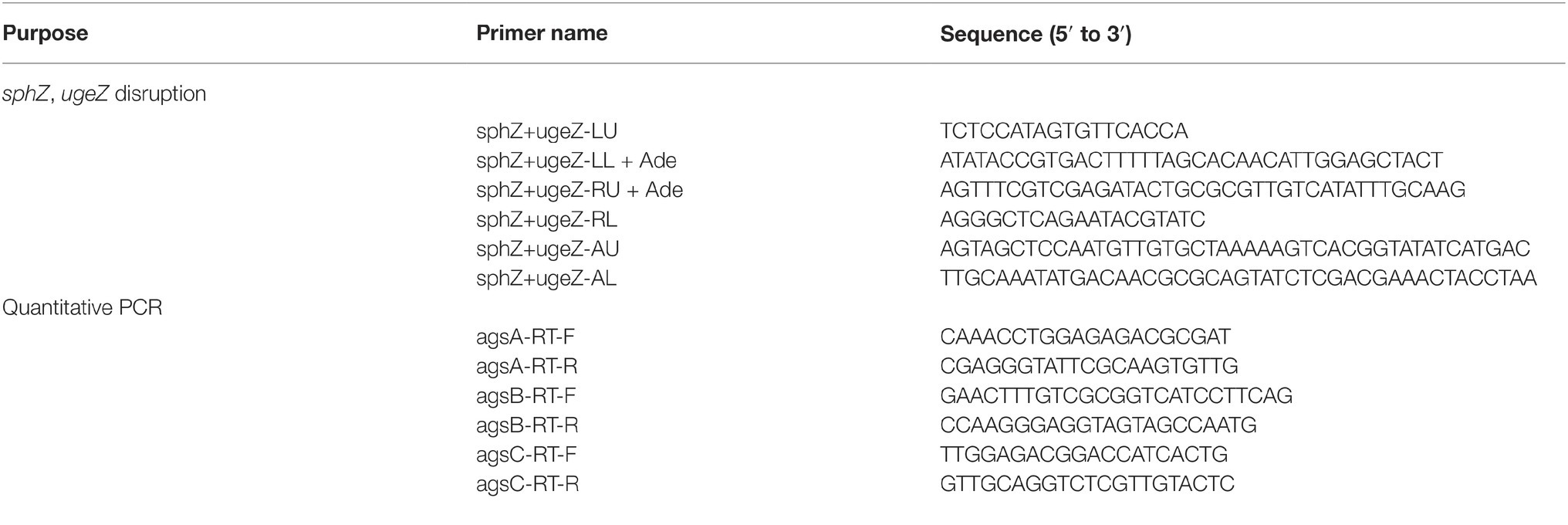Select the Quantitative PCR section label

coord(82,307)
